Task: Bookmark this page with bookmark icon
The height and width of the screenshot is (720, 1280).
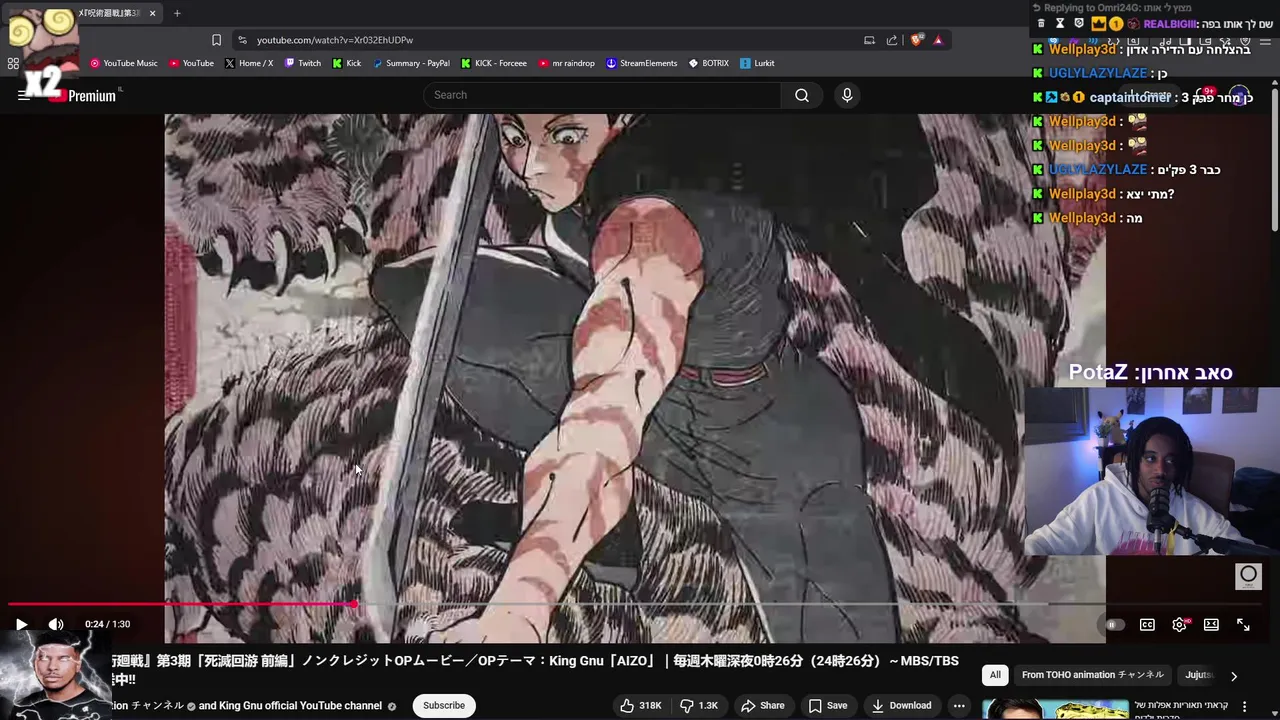Action: 216,40
